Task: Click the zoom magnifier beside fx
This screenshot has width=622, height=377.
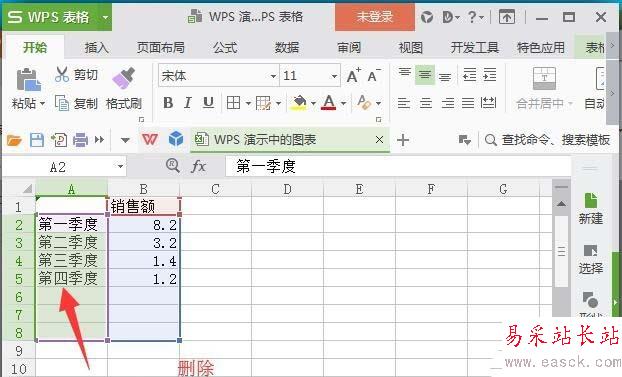Action: (x=173, y=165)
